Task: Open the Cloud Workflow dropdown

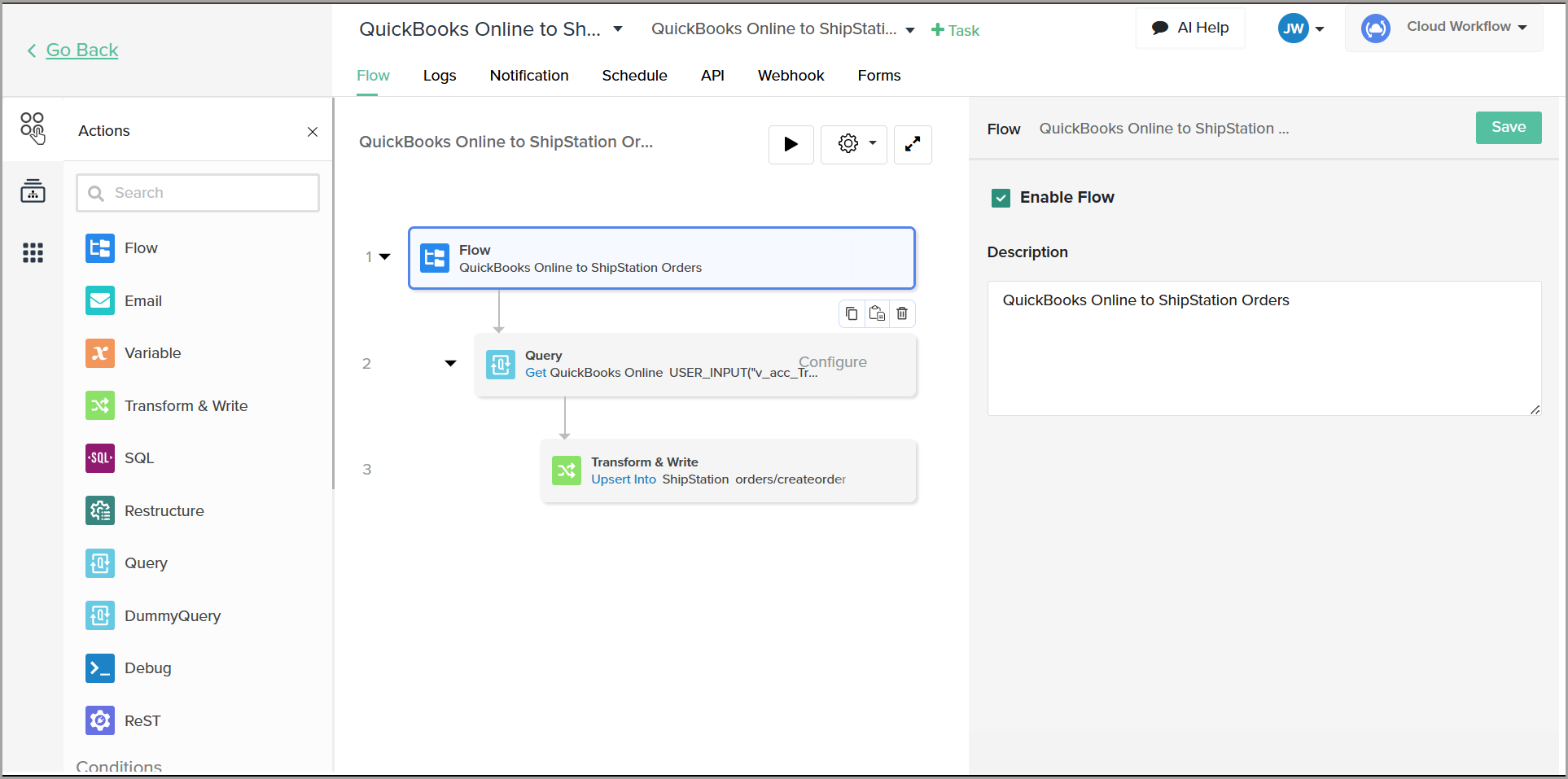Action: (x=1465, y=27)
